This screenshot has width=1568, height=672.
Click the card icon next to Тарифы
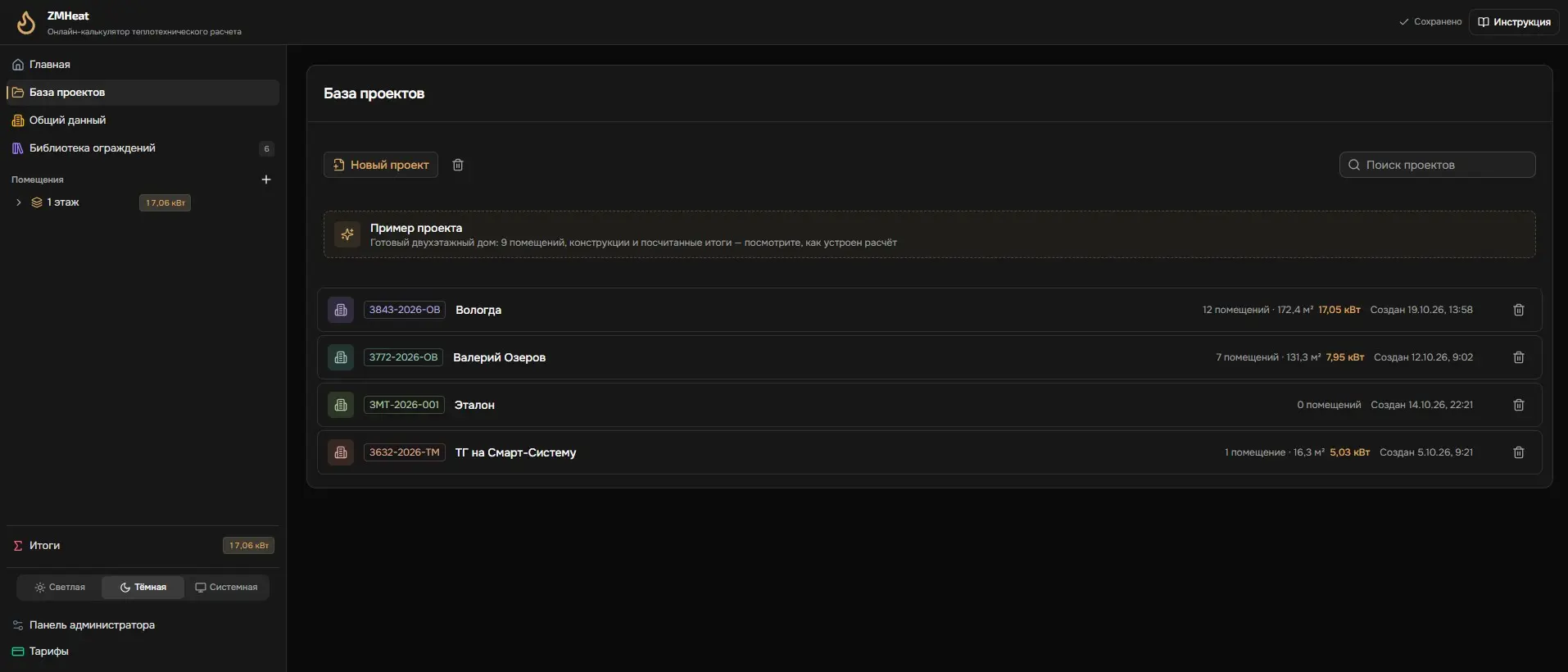pos(18,652)
